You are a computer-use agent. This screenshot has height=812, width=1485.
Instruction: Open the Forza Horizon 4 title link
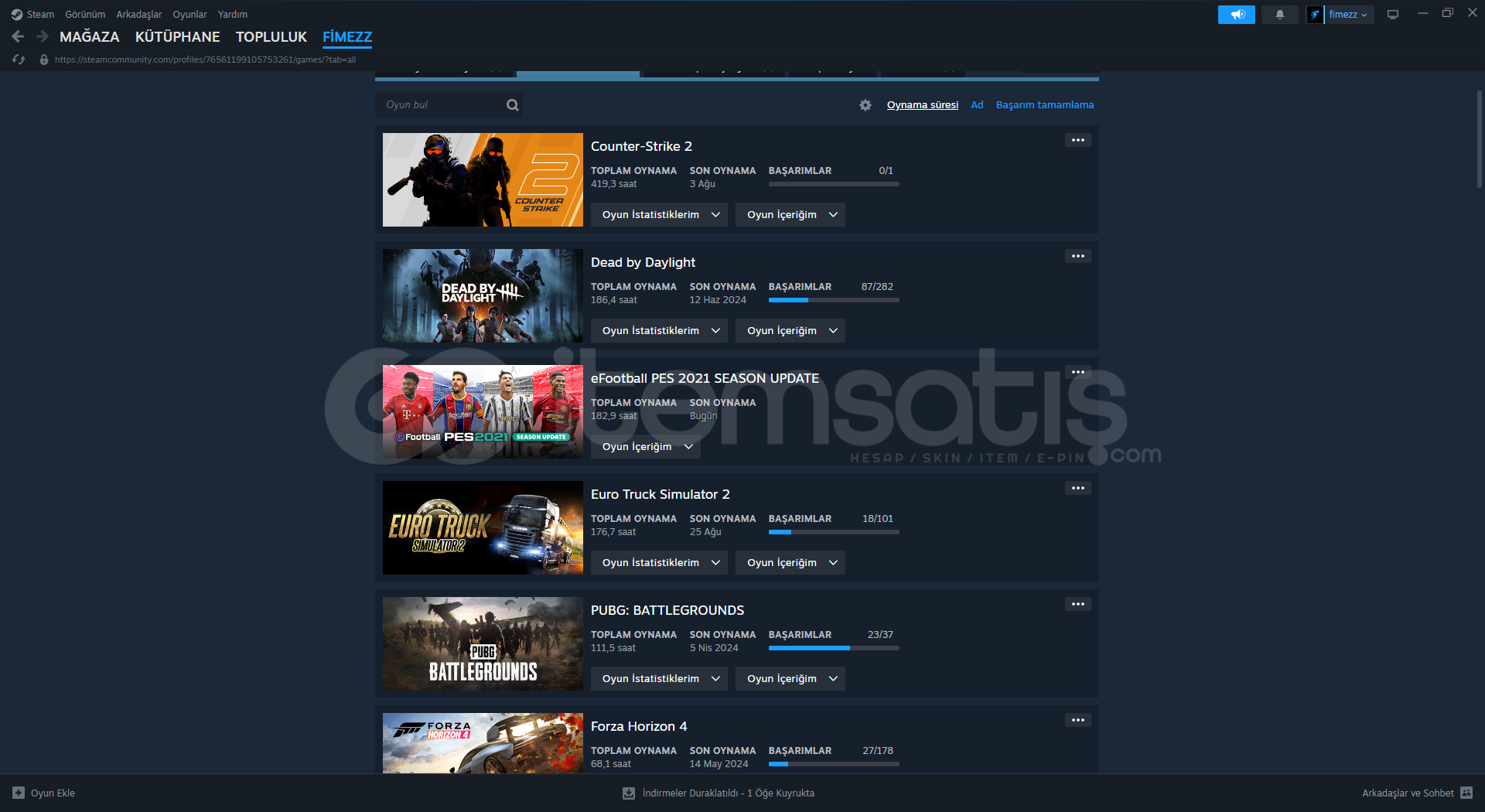pyautogui.click(x=639, y=726)
